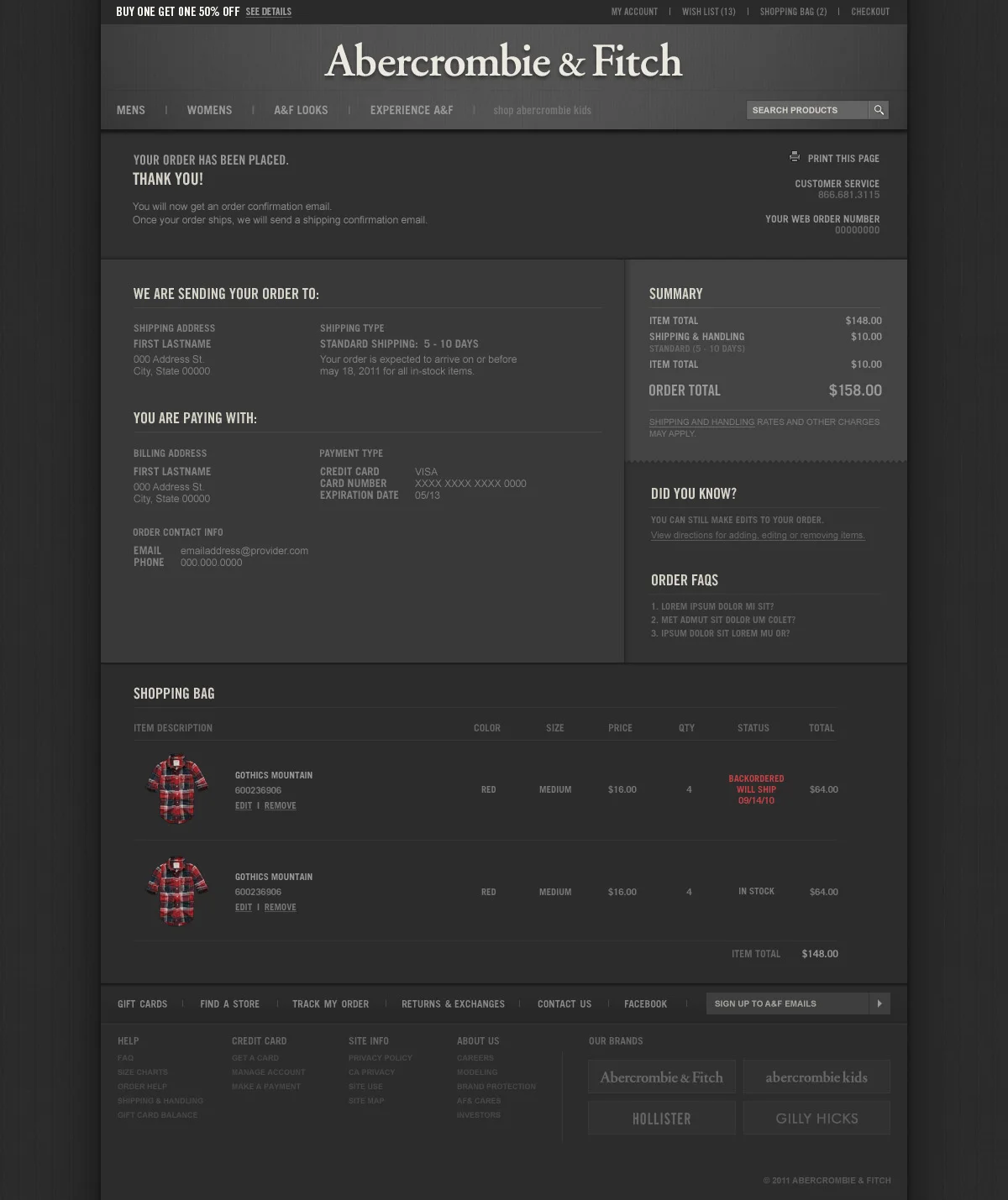Open Size Charts help link
The height and width of the screenshot is (1200, 1008).
pyautogui.click(x=143, y=1072)
